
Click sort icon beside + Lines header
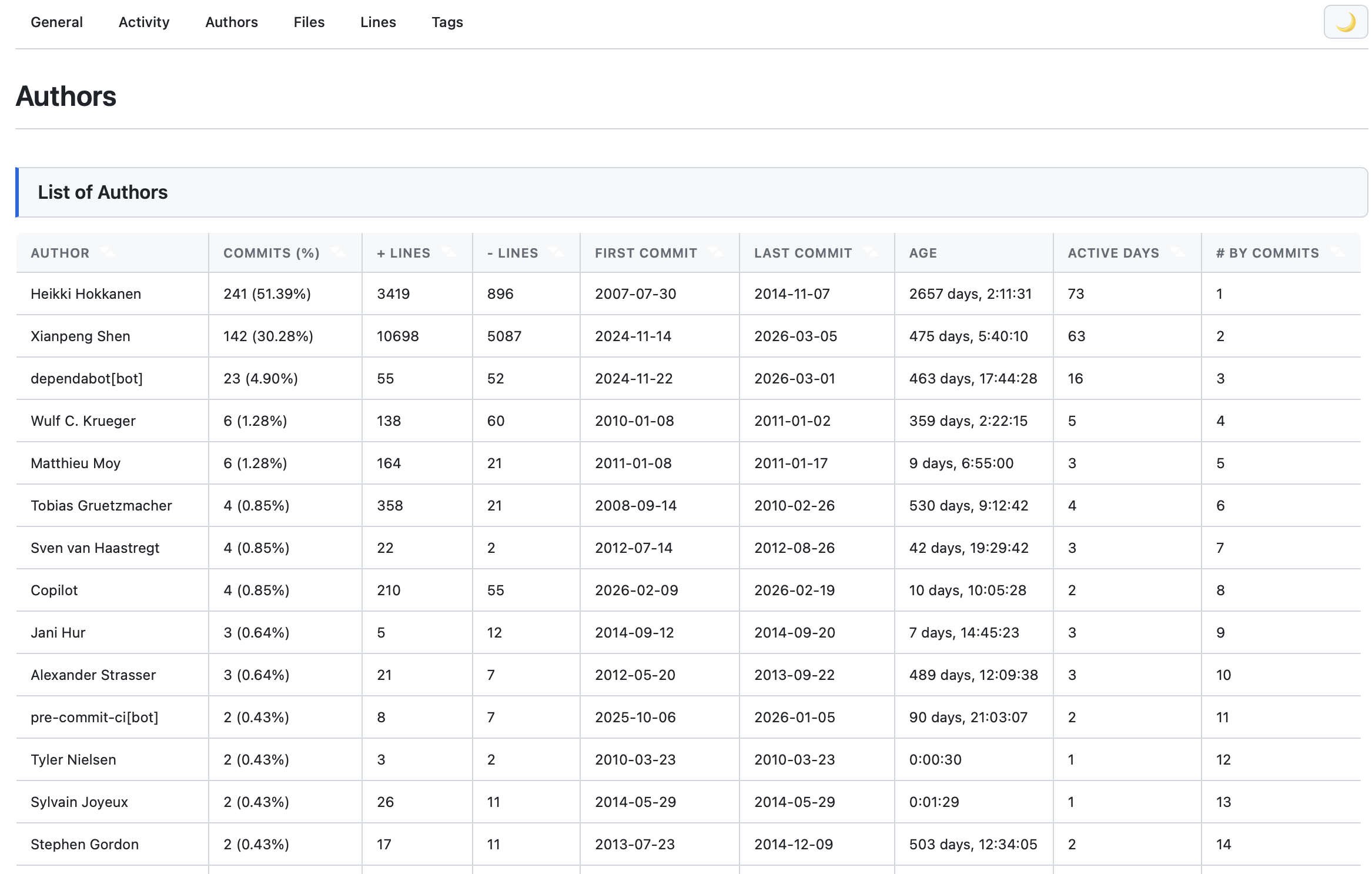(449, 252)
